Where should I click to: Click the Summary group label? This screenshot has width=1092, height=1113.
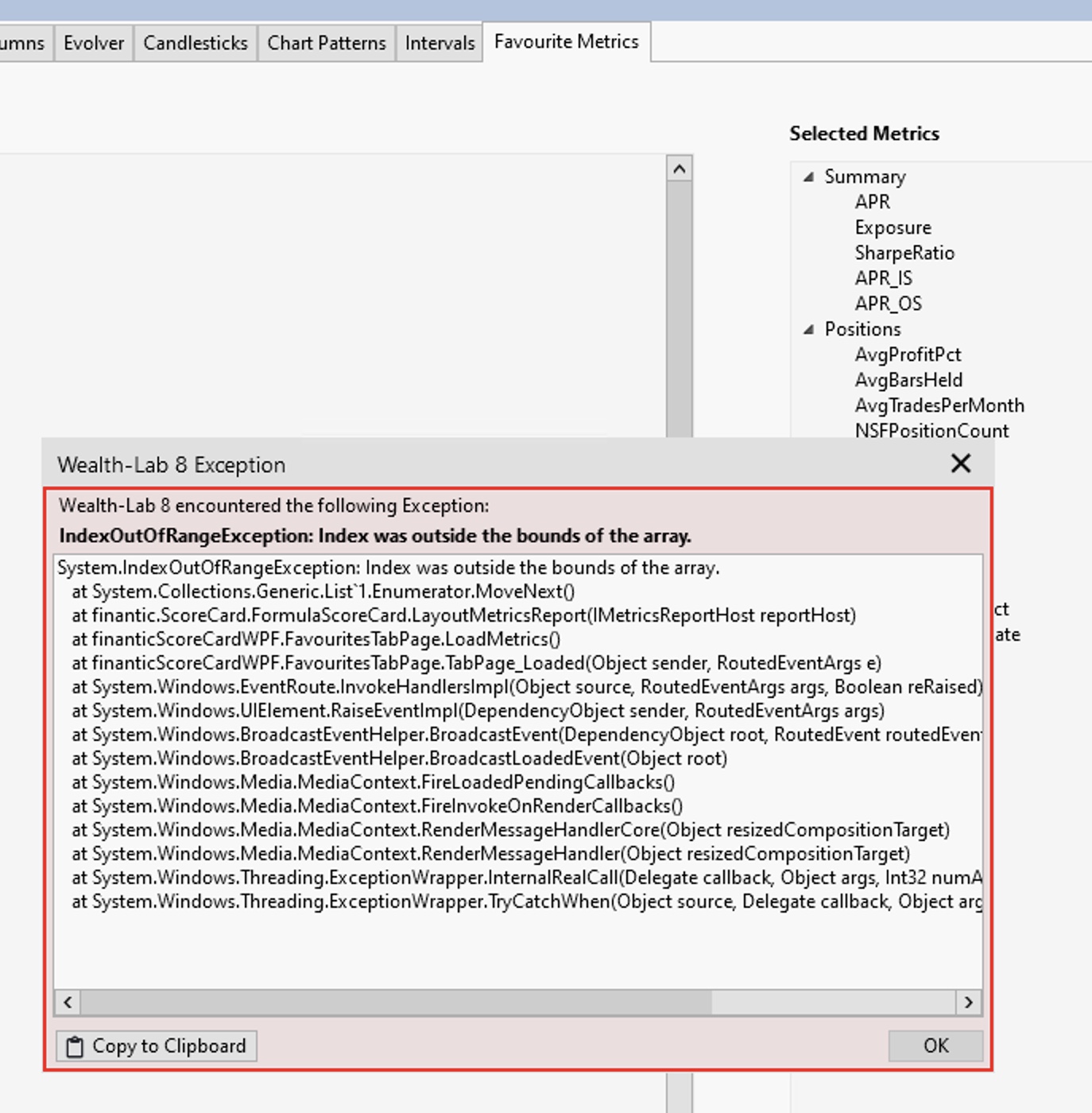point(865,176)
